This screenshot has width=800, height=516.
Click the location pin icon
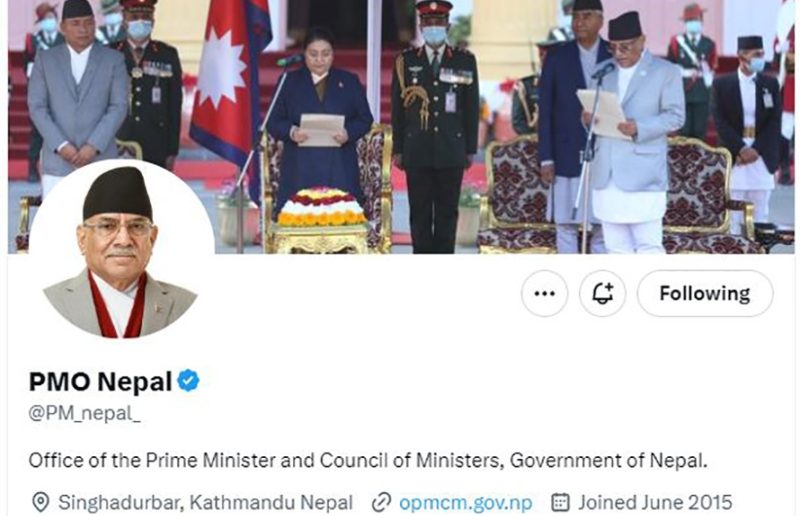point(40,503)
